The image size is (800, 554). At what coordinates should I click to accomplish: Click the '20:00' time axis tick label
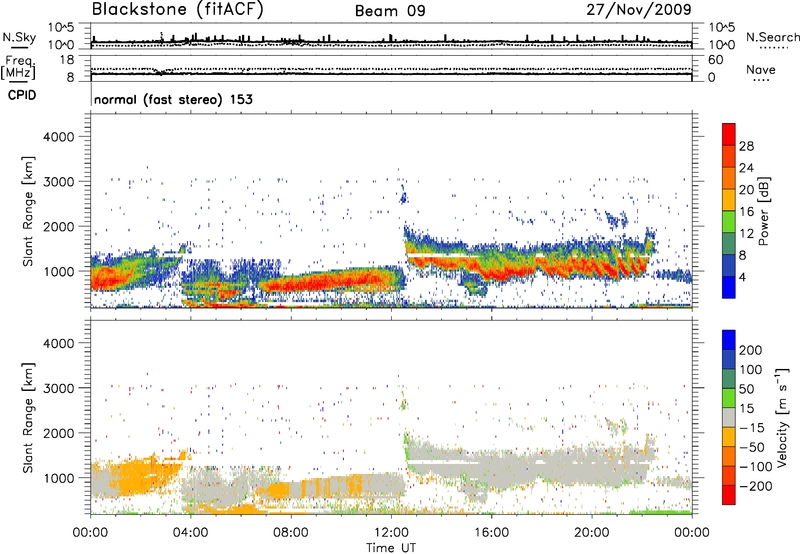pyautogui.click(x=591, y=533)
